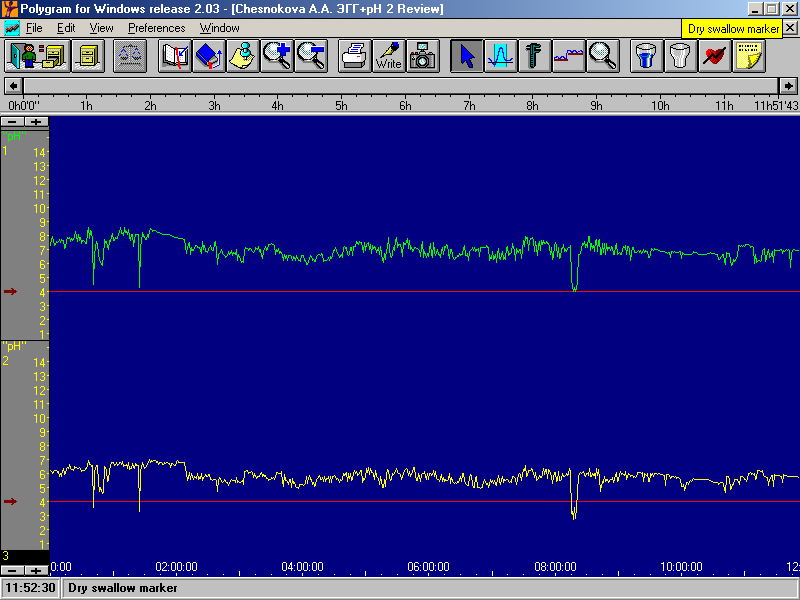Screen dimensions: 800x600
Task: Click the "pH" label of channel 1
Action: tap(14, 136)
